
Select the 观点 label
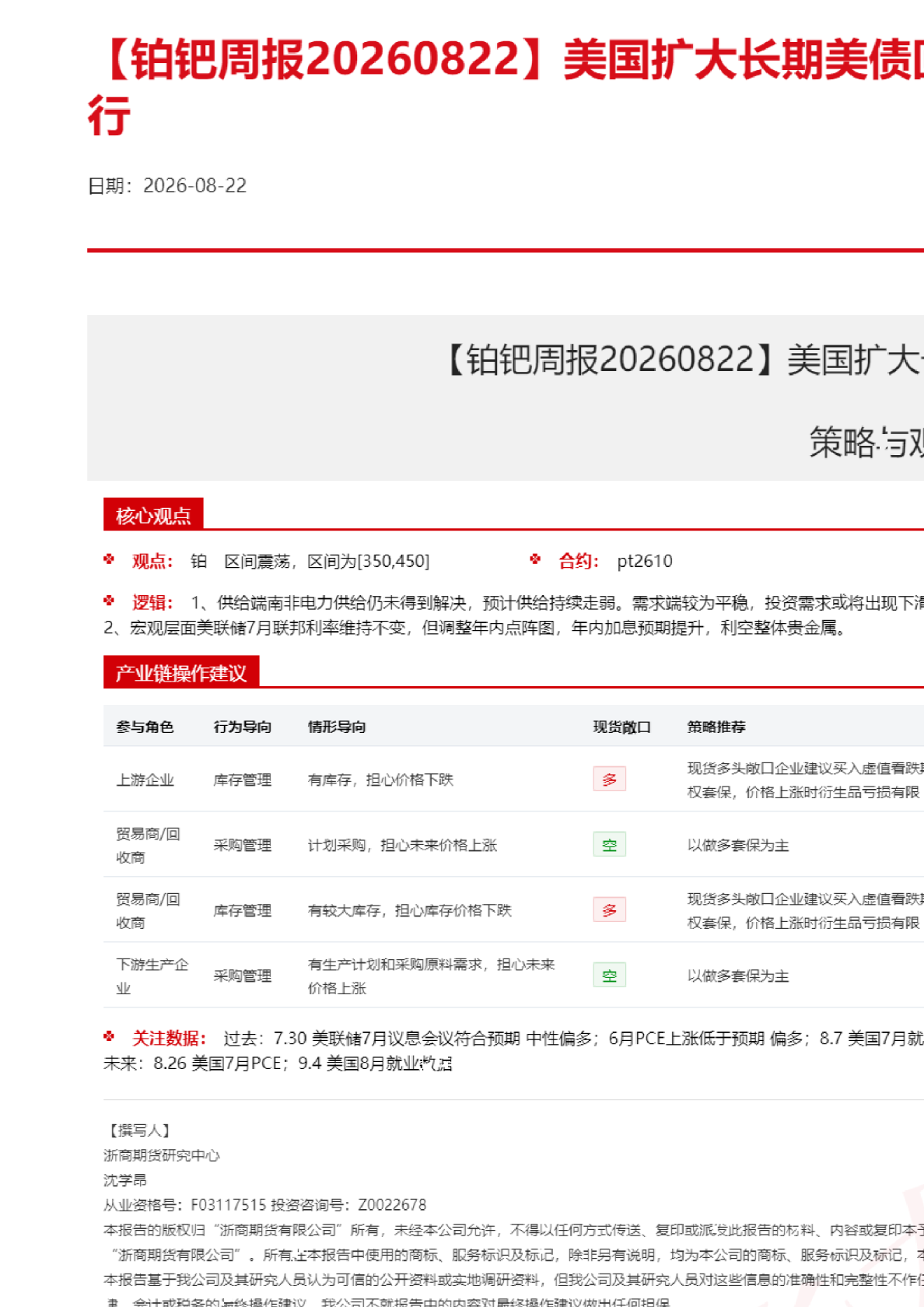[152, 561]
